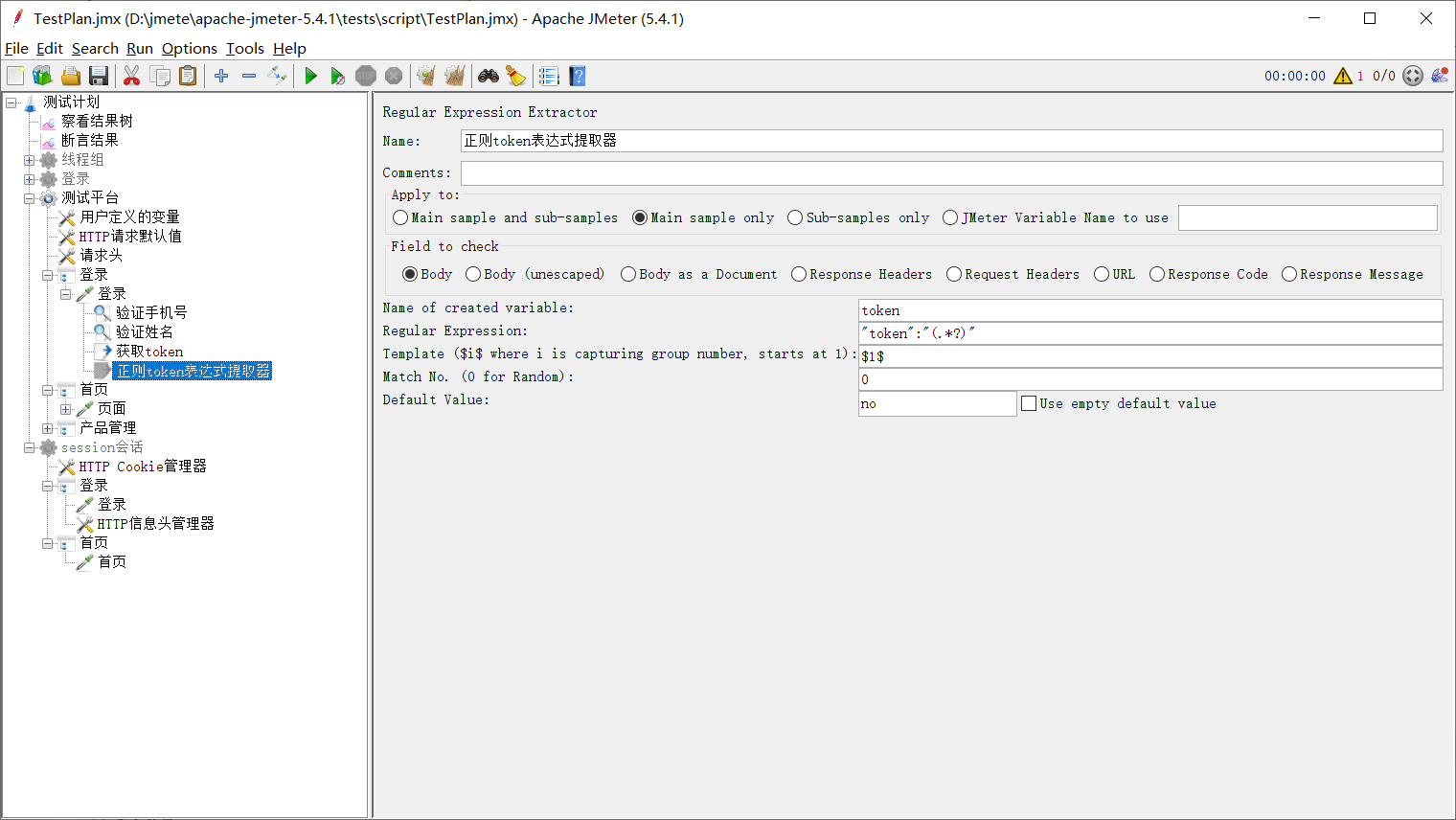
Task: Click the Open file toolbar icon
Action: pyautogui.click(x=70, y=76)
